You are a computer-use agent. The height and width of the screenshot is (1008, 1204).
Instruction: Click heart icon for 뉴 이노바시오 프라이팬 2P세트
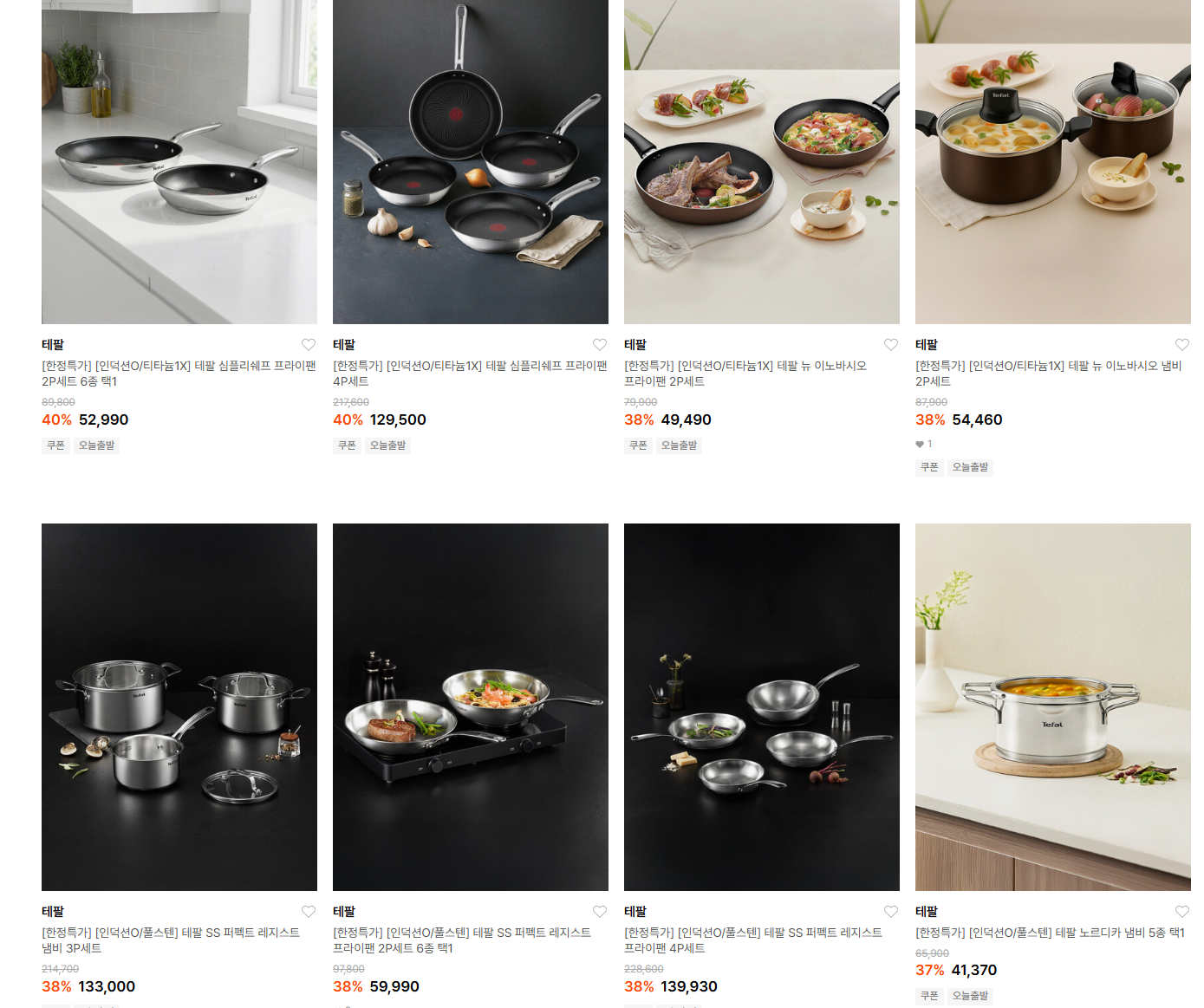tap(891, 345)
